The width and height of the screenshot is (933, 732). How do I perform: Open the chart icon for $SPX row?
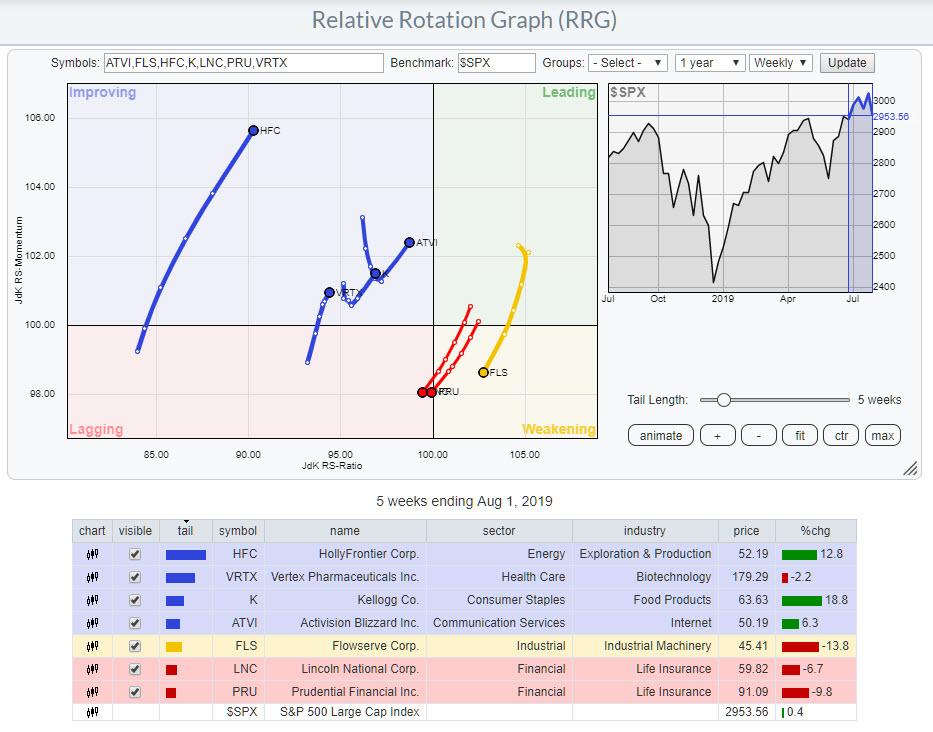coord(92,712)
